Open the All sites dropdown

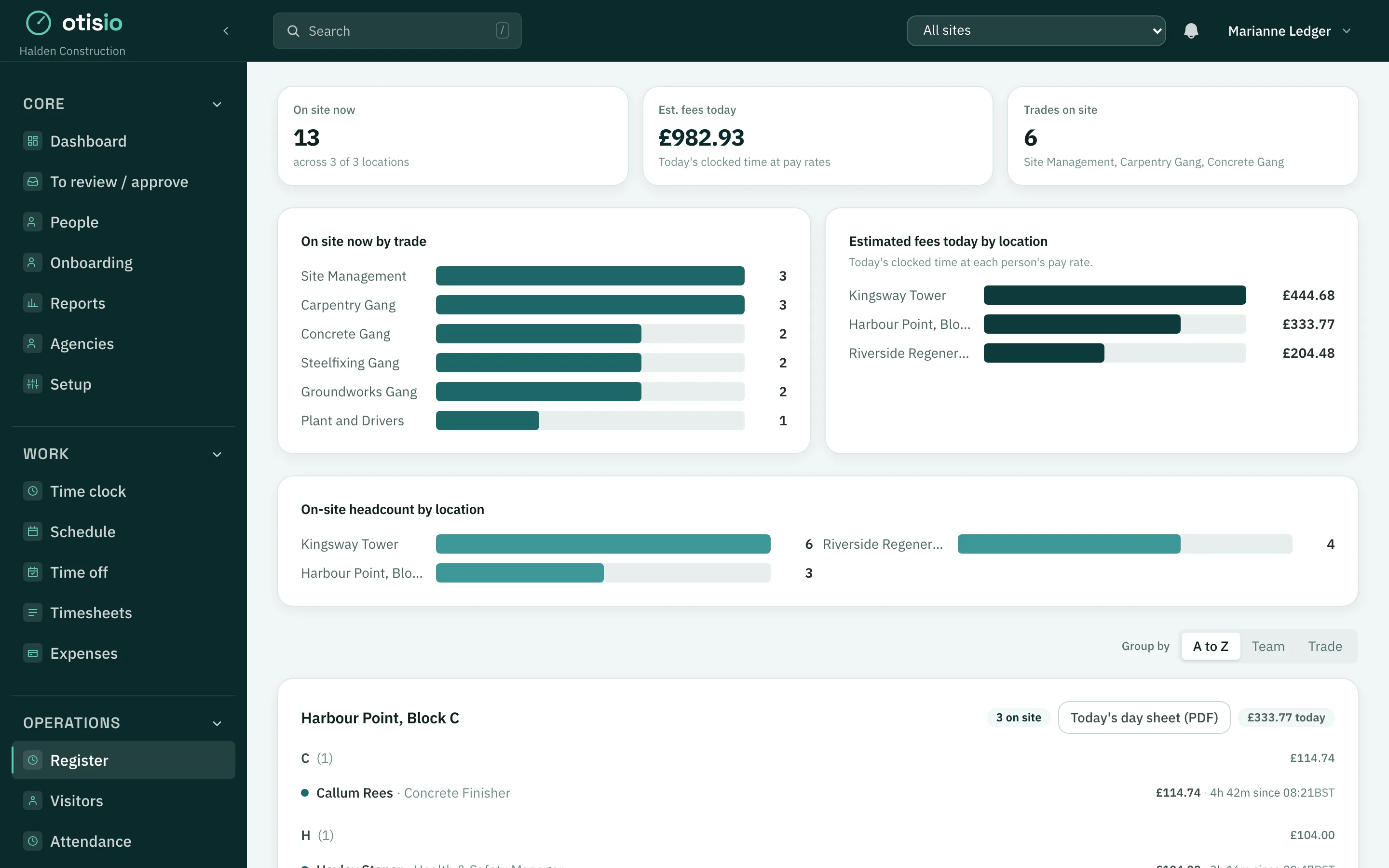1036,30
